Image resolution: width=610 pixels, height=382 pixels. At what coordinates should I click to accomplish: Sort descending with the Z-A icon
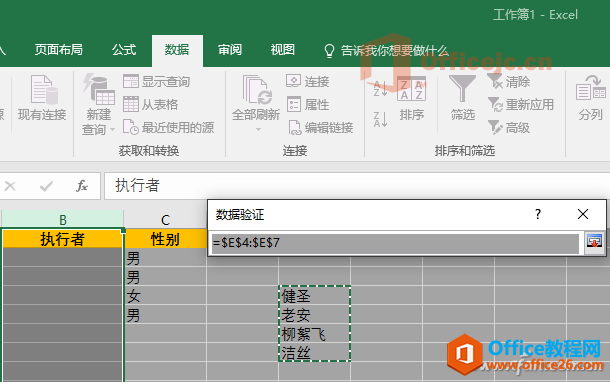[380, 119]
